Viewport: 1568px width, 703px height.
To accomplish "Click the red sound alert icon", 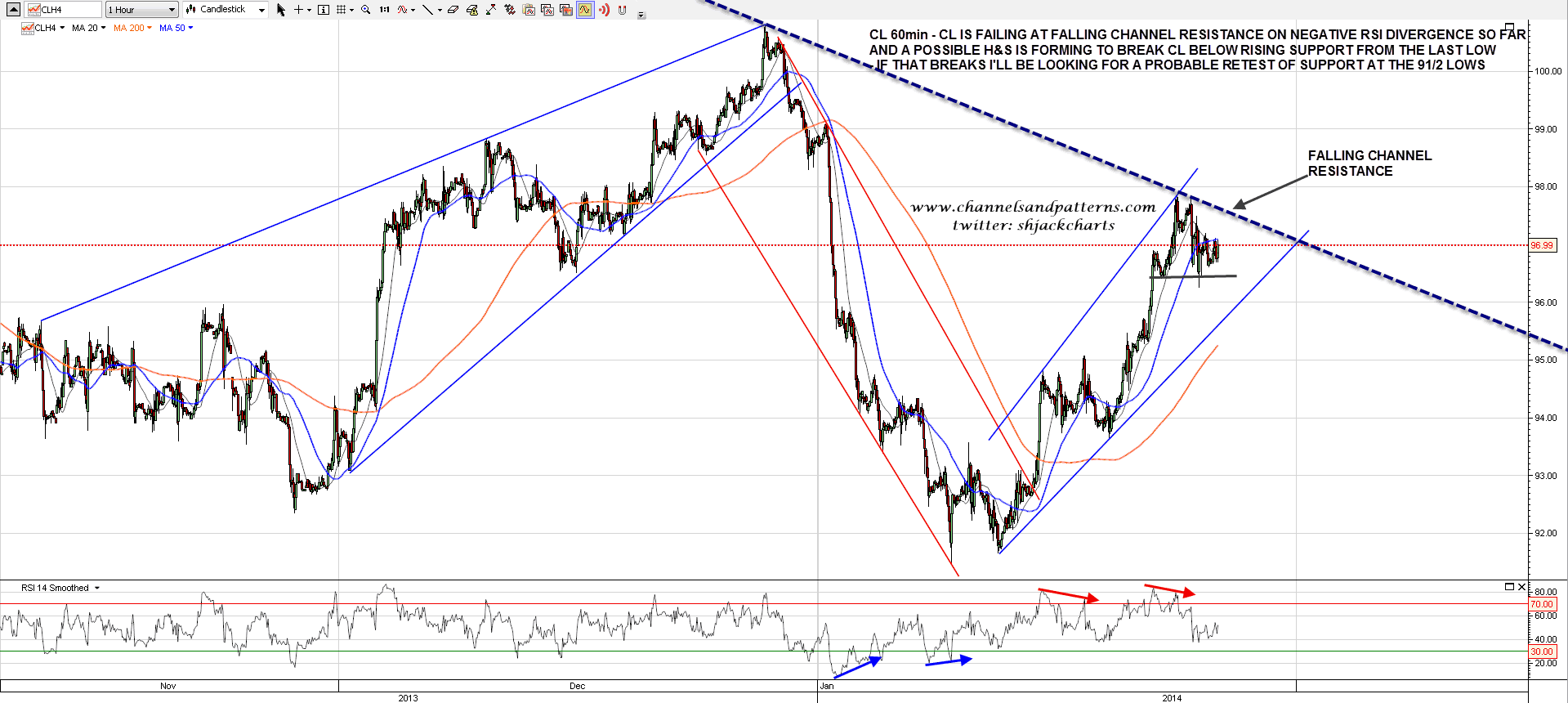I will tap(604, 10).
